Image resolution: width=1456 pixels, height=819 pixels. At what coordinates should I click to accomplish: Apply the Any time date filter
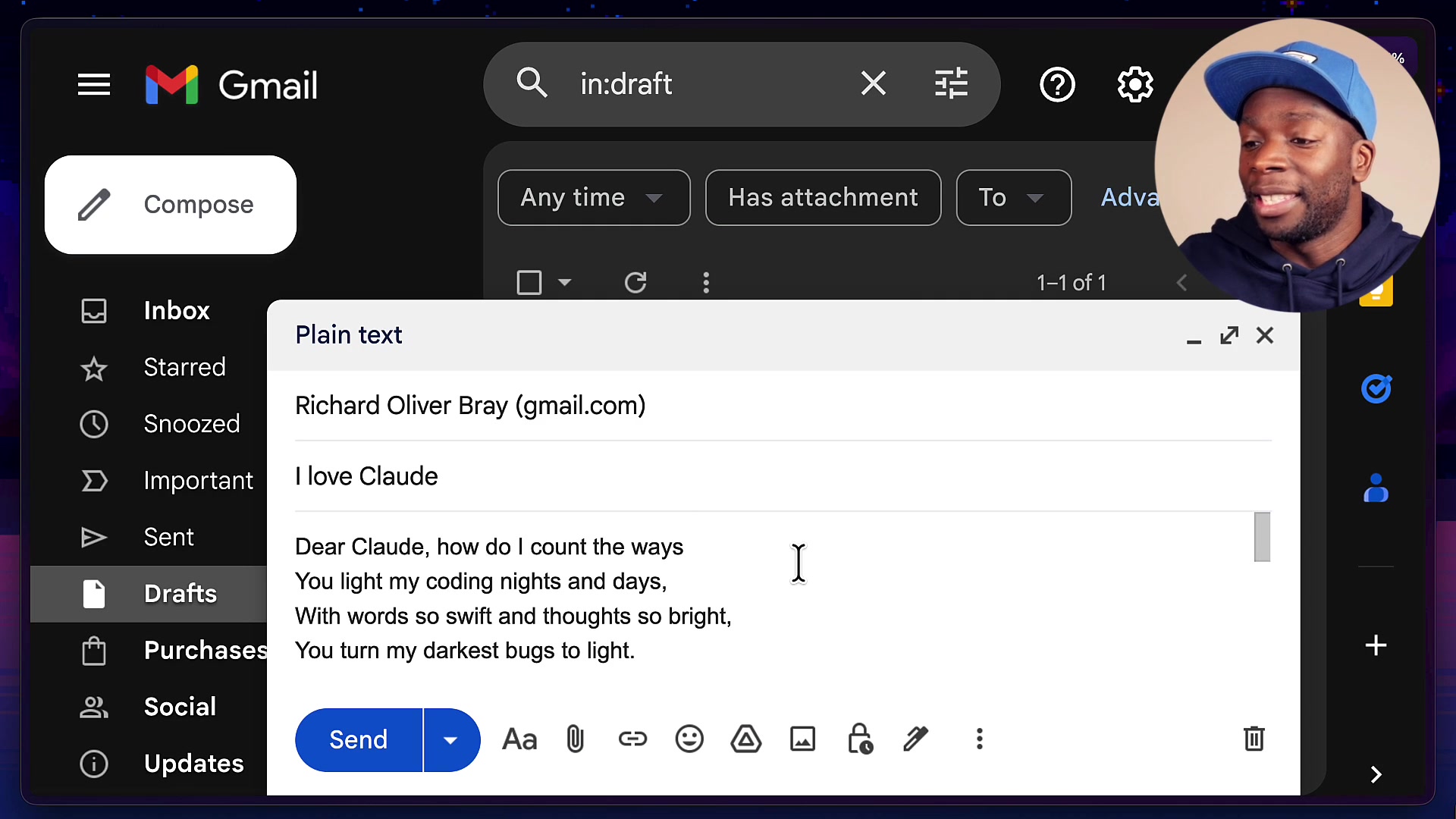click(593, 198)
